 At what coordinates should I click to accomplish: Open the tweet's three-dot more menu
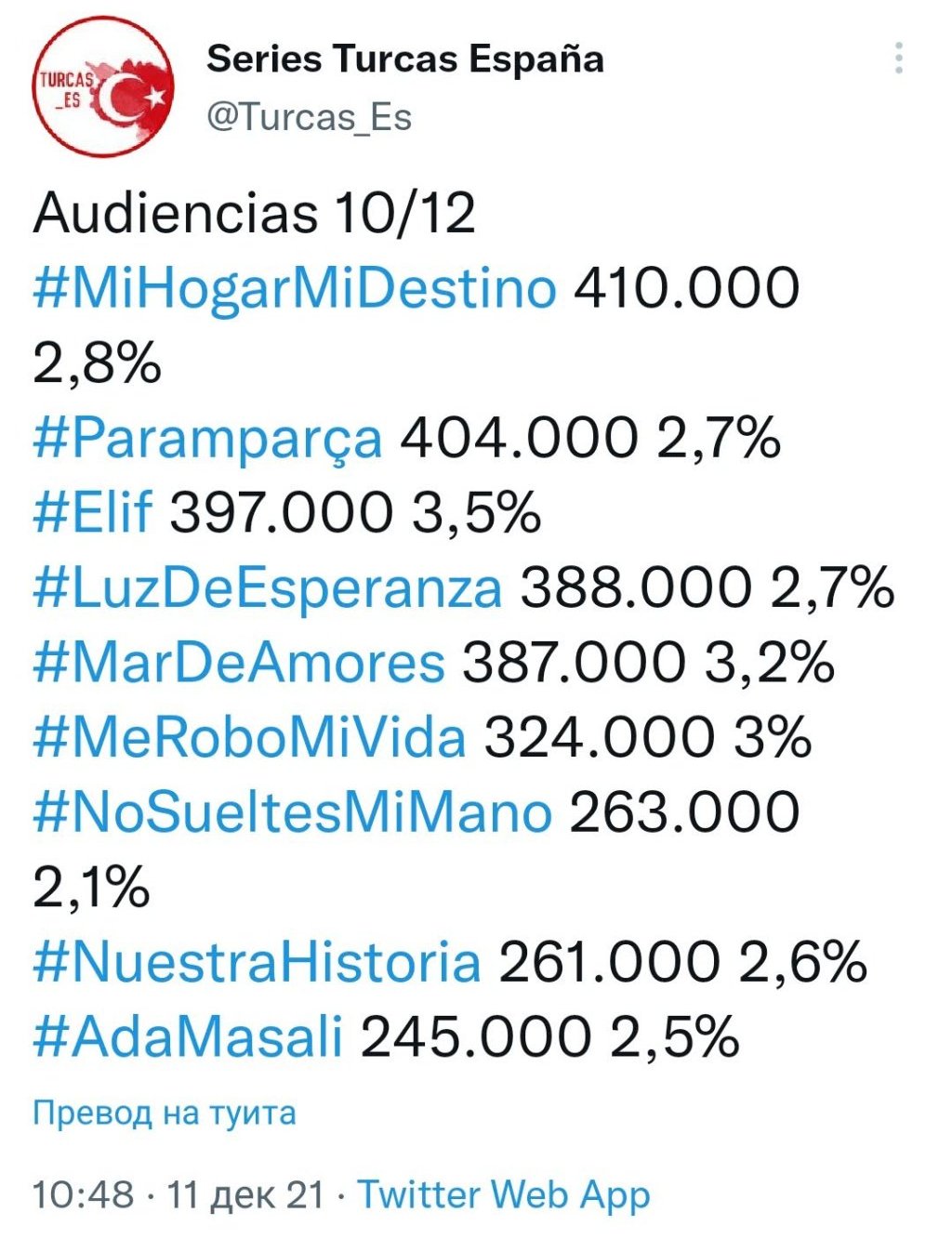click(898, 59)
